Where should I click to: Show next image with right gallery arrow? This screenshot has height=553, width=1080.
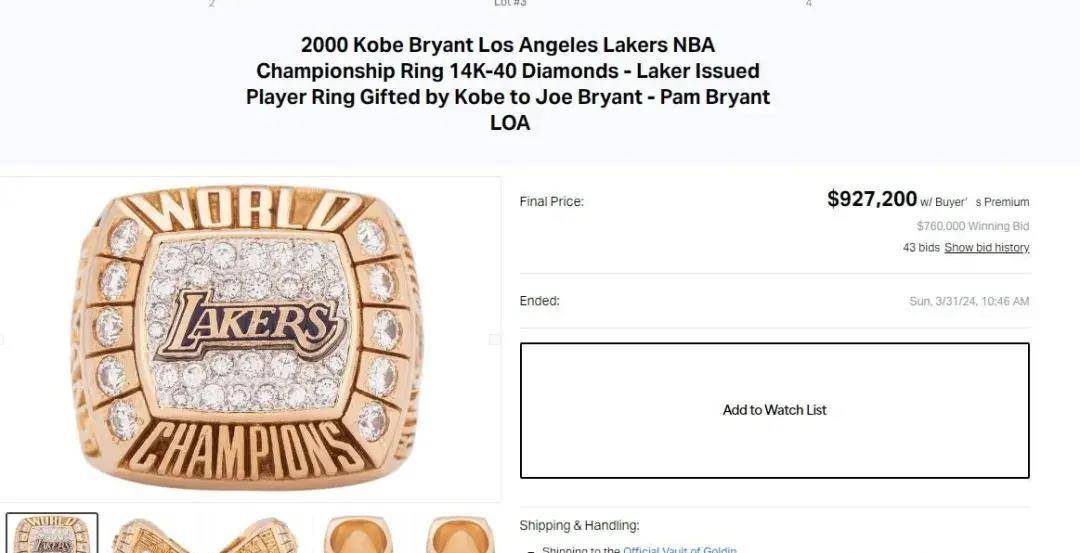point(494,340)
